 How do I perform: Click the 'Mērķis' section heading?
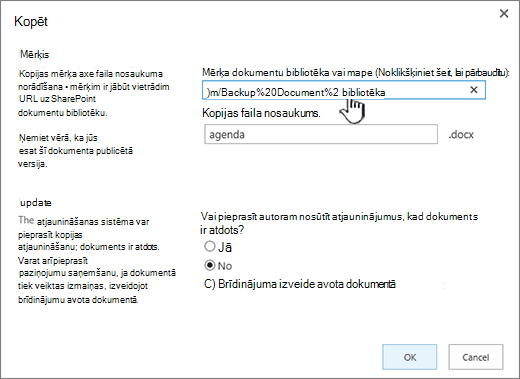point(34,54)
